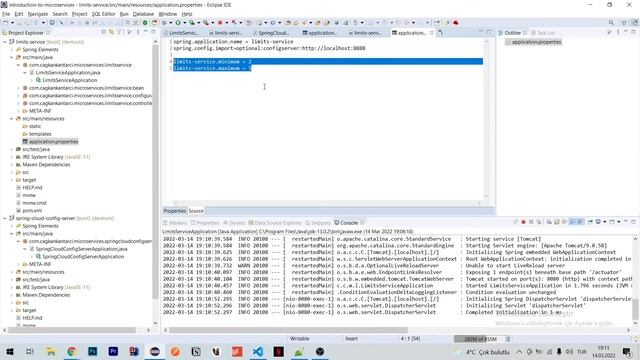Click the red stop square in main toolbar
The image size is (640, 360).
(x=220, y=23)
